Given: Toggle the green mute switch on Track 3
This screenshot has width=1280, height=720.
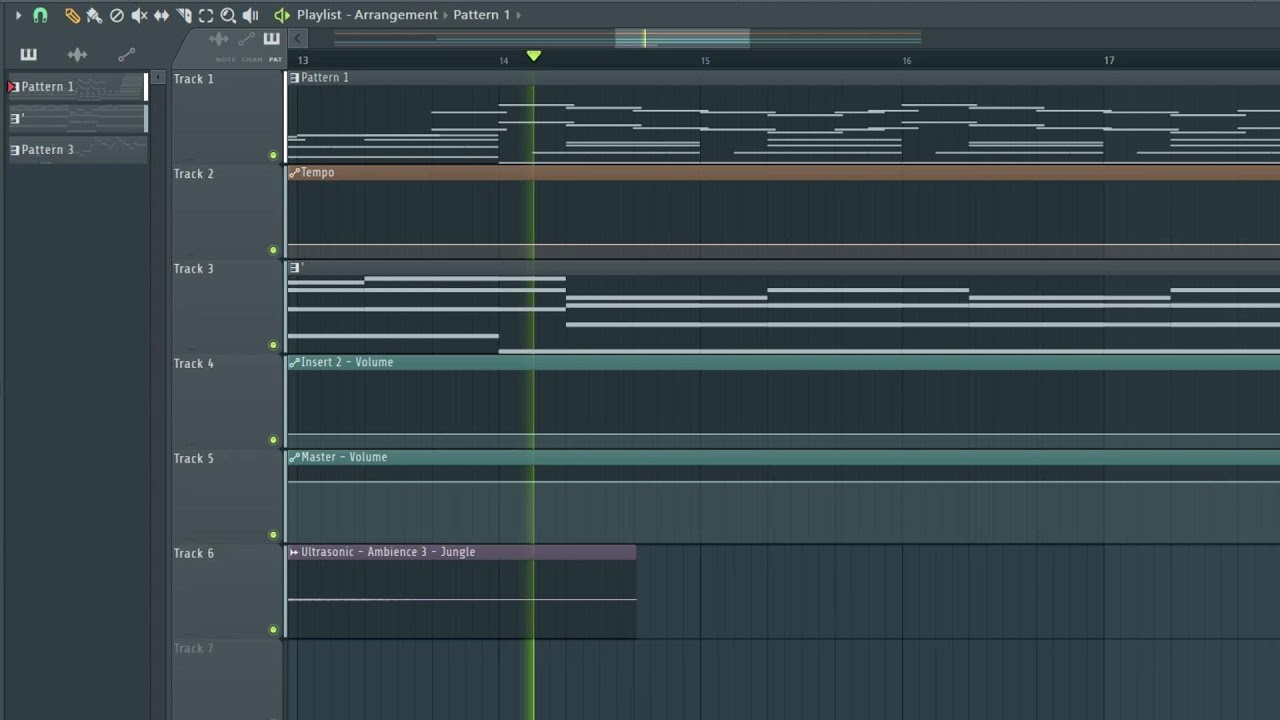Looking at the screenshot, I should 273,345.
